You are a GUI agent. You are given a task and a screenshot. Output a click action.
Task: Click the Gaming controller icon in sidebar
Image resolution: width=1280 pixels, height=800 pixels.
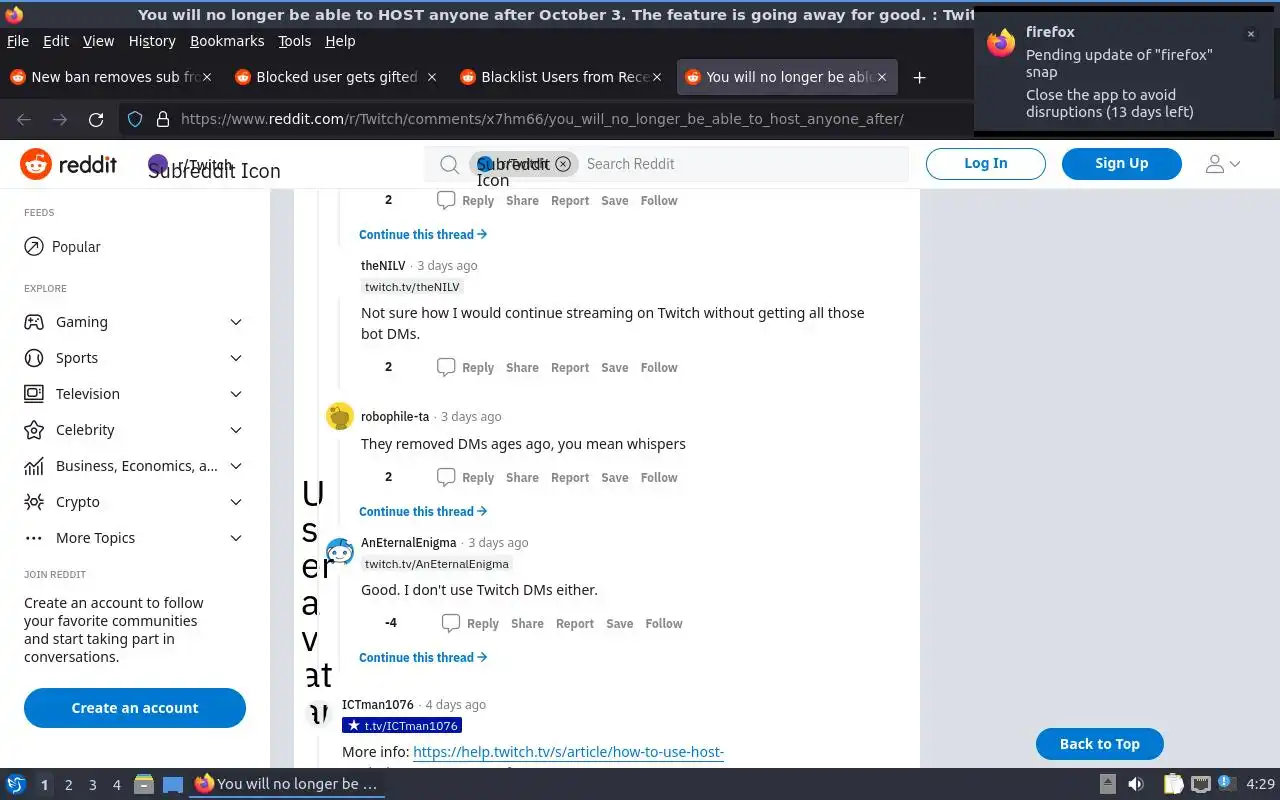[x=34, y=322]
